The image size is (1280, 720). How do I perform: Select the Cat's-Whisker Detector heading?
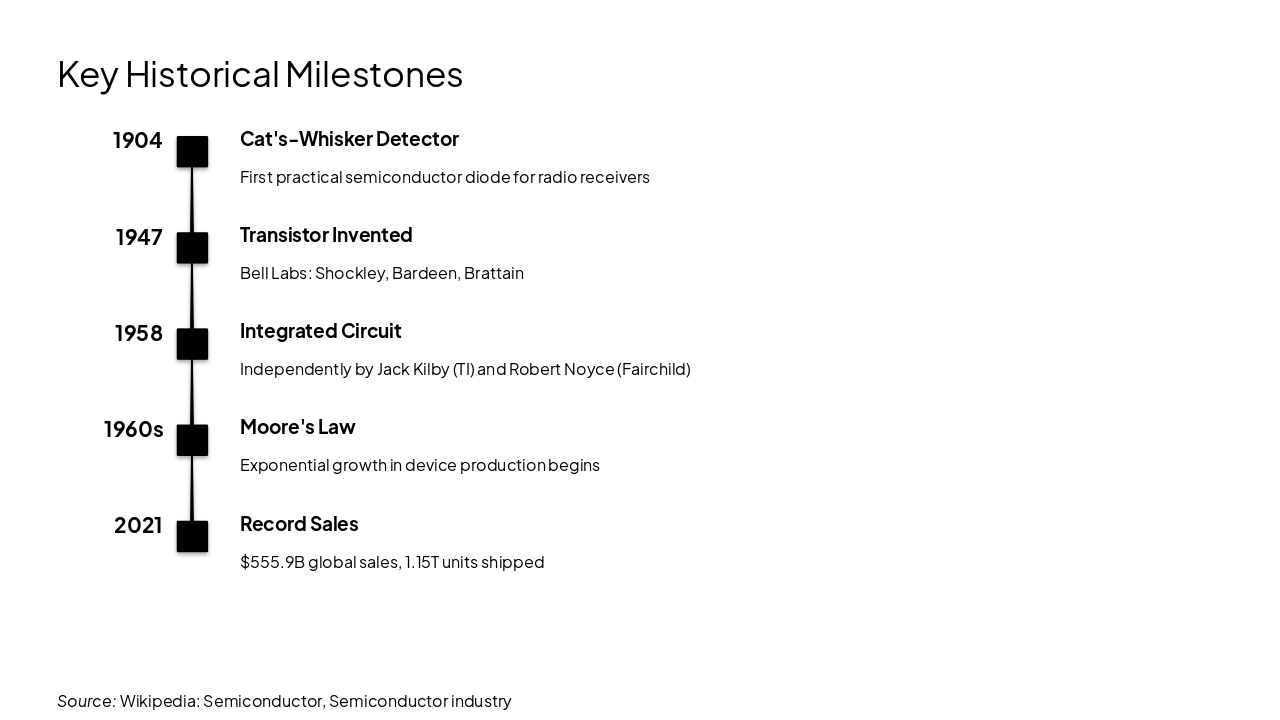tap(349, 139)
